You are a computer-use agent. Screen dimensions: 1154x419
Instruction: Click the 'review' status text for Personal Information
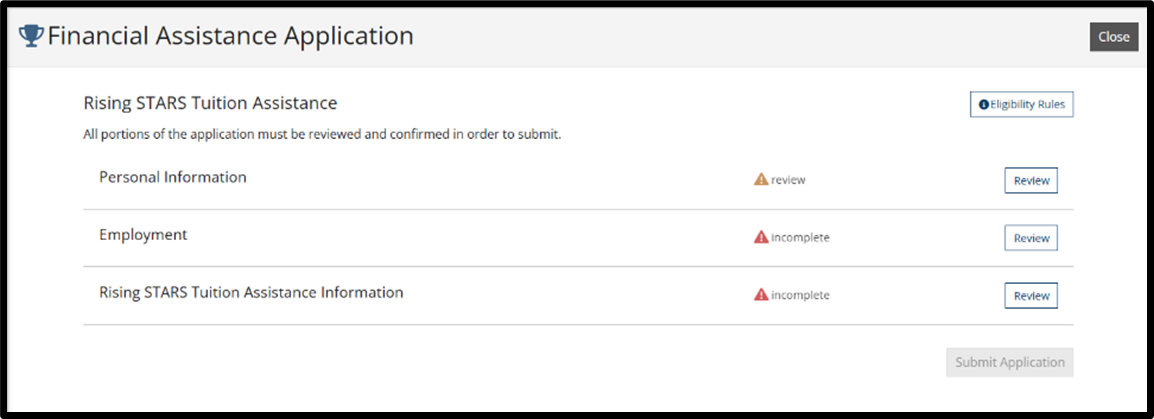tap(788, 180)
